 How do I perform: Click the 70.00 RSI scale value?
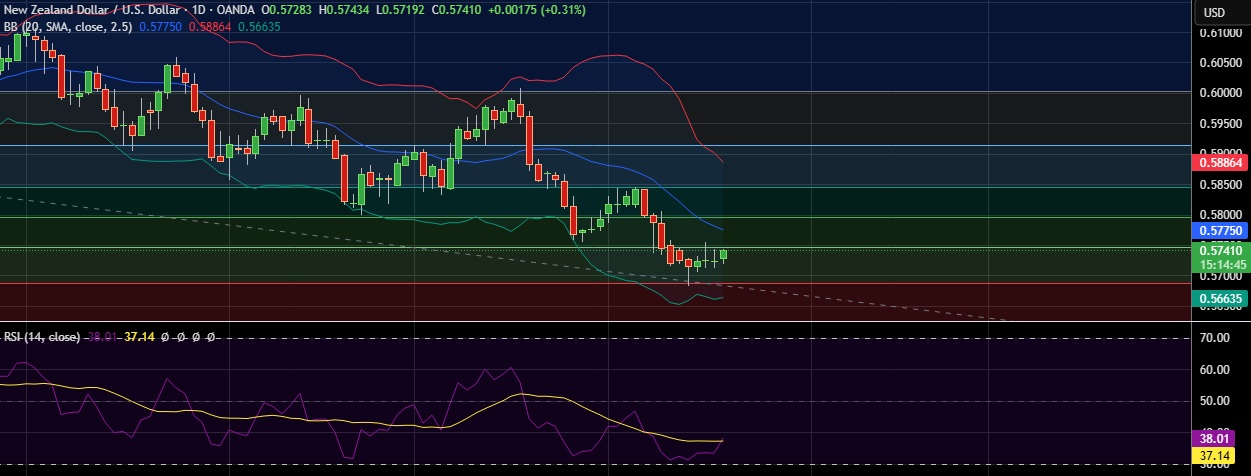coord(1216,338)
